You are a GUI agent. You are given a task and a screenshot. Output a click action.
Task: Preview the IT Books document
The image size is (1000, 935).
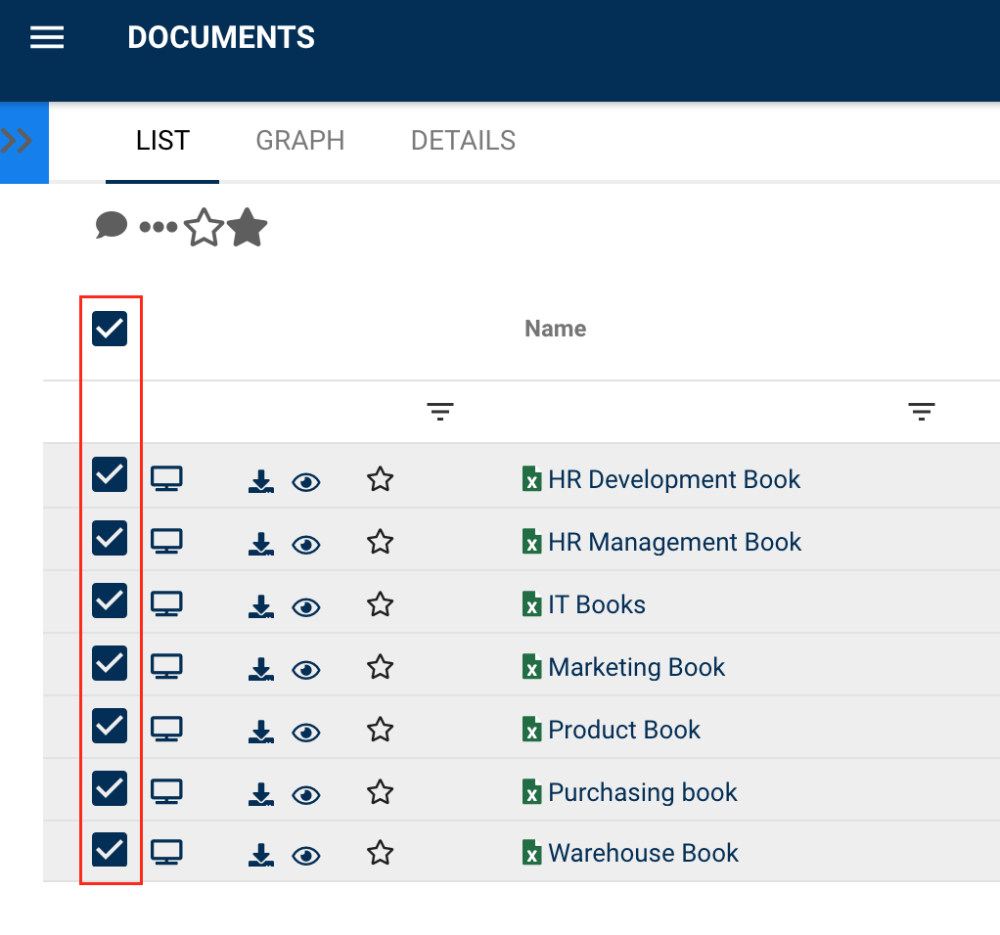306,607
